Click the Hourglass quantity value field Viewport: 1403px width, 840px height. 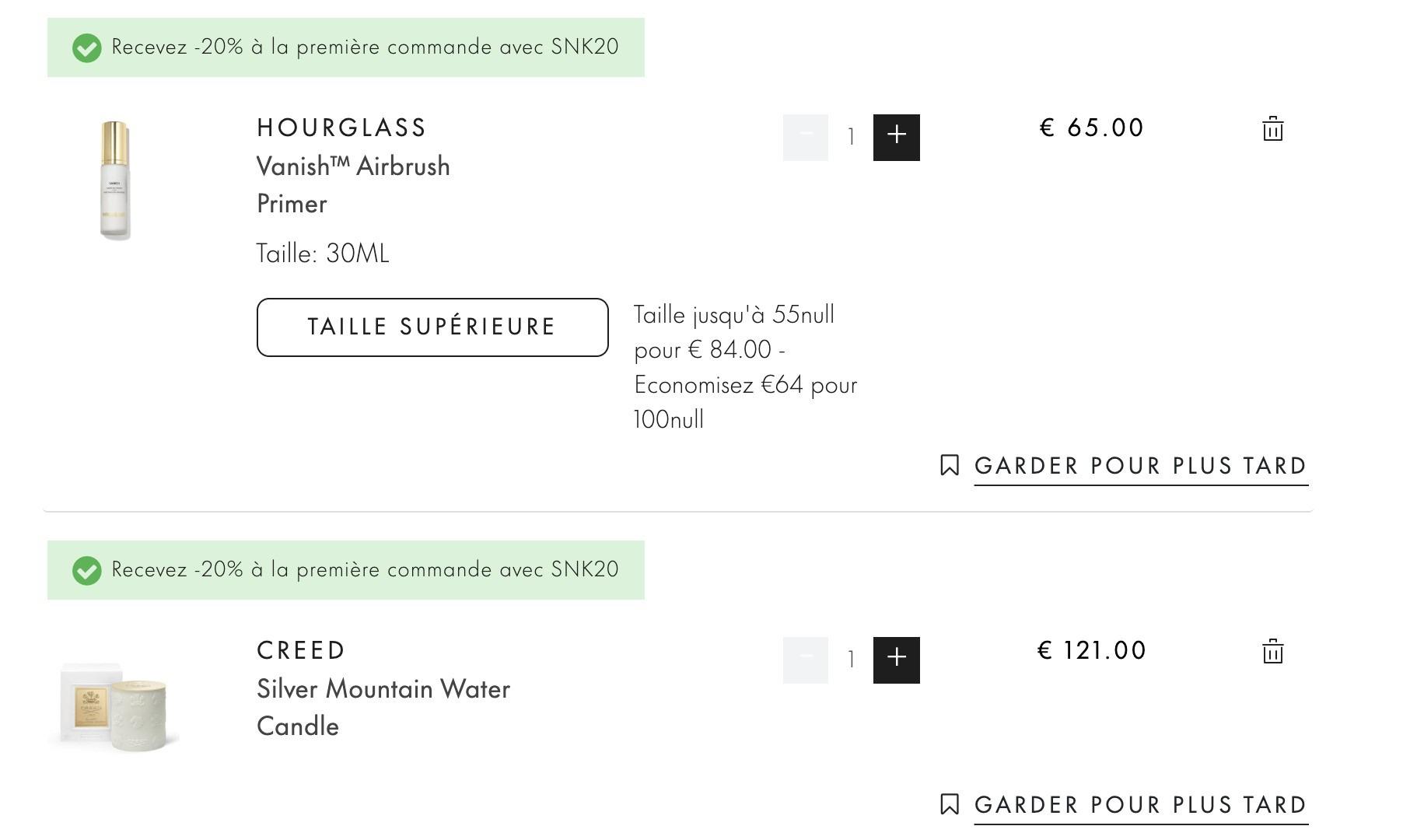coord(851,138)
